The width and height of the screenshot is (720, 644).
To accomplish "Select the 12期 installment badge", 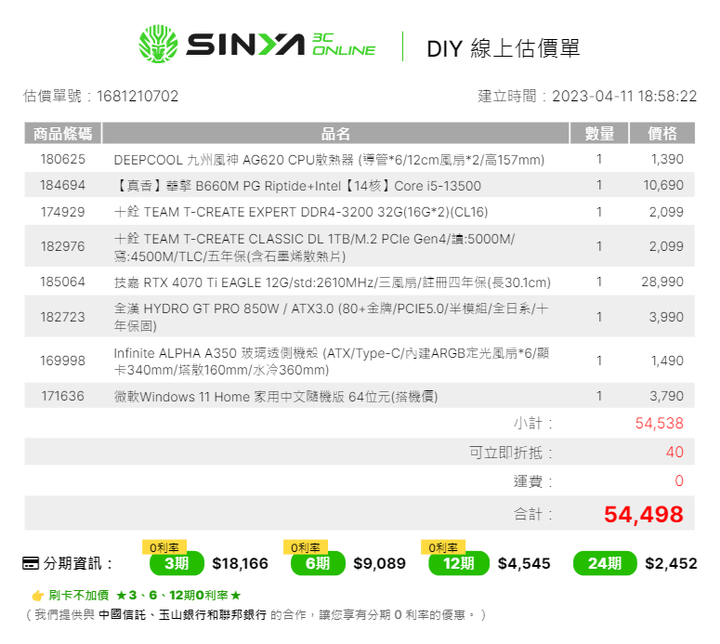I will 459,563.
